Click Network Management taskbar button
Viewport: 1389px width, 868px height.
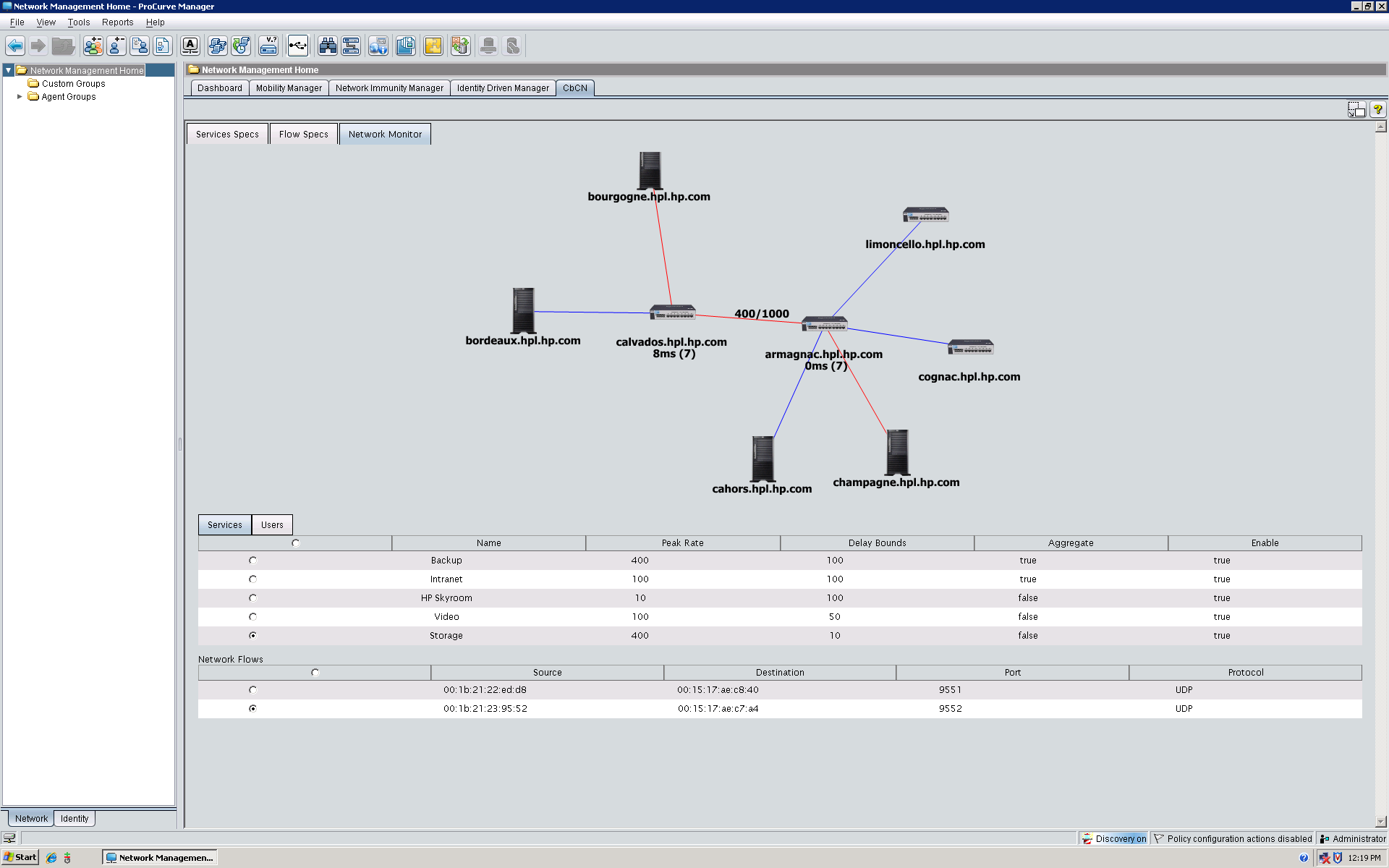point(160,858)
